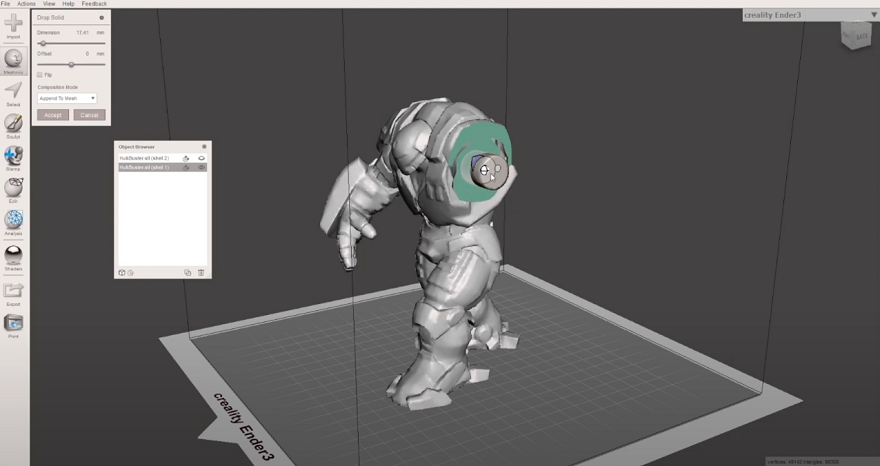Click the Offset value field showing 0

88,54
